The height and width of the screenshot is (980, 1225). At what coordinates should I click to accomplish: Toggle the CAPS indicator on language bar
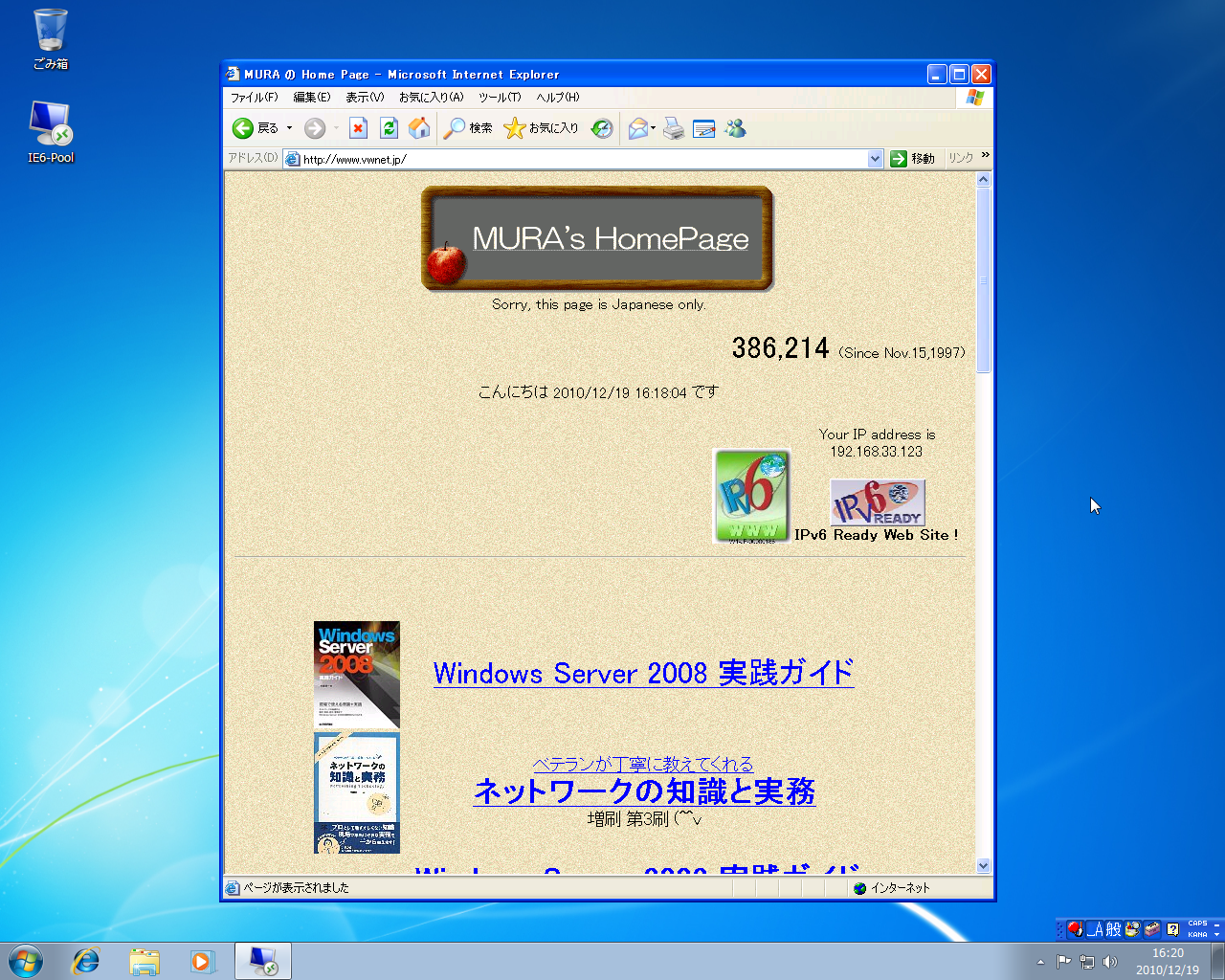coord(1197,924)
